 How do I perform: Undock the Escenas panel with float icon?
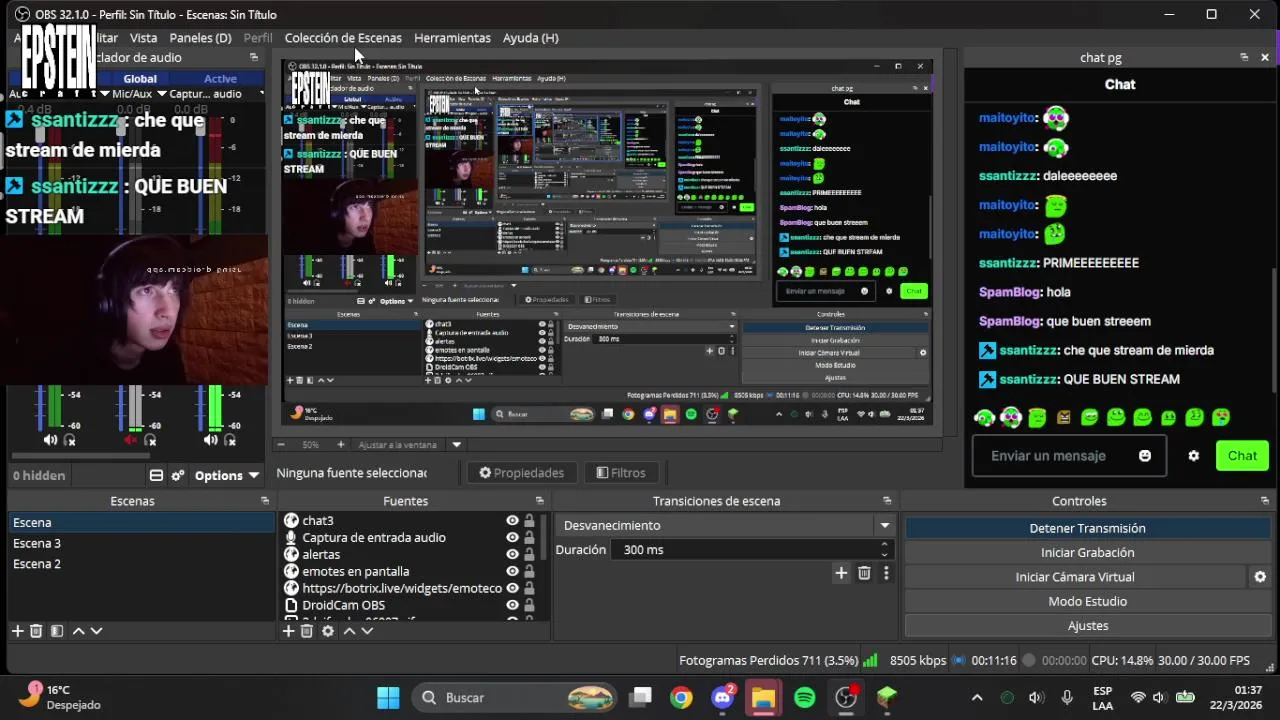click(265, 501)
